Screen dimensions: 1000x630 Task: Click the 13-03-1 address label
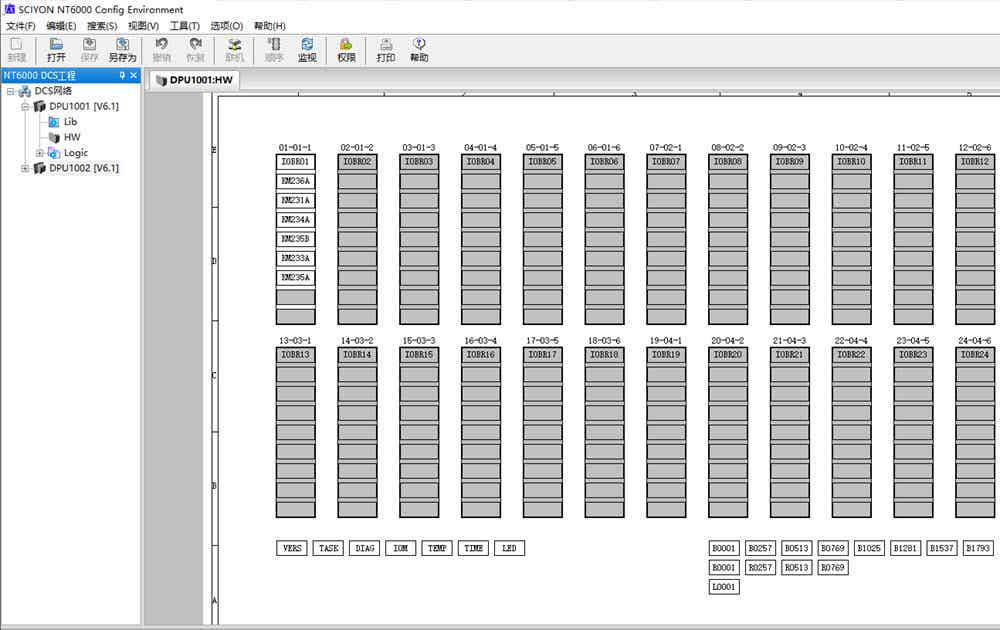295,341
